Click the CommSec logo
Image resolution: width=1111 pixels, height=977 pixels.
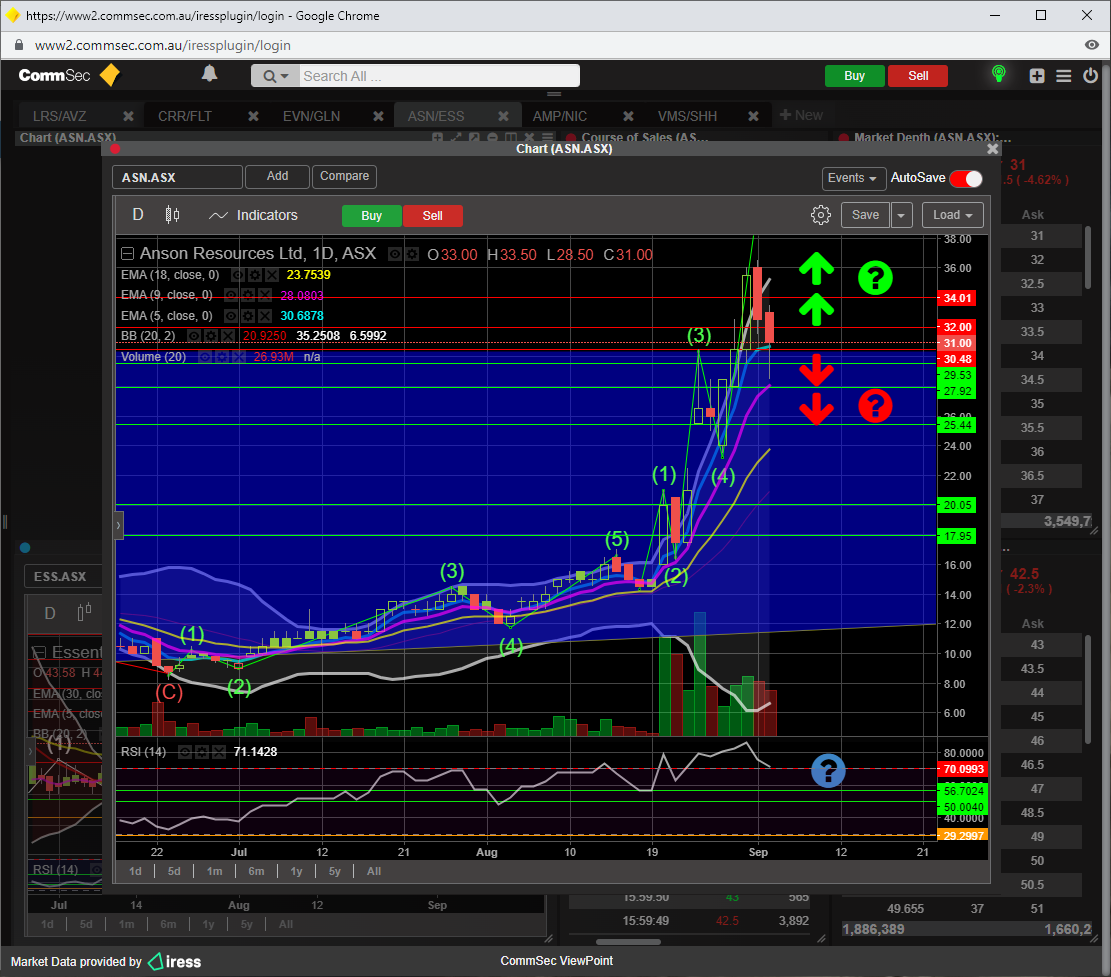69,75
